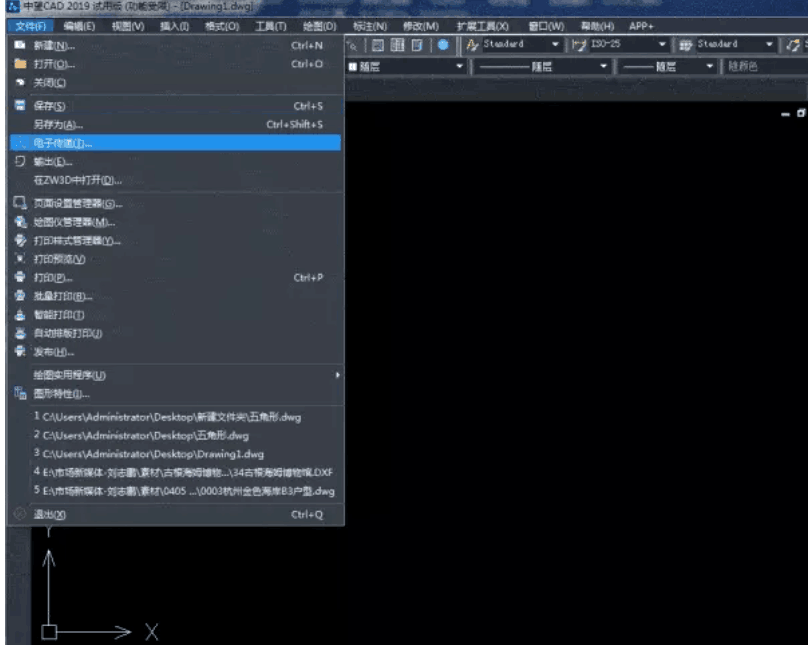The image size is (808, 645).
Task: Click the 打印(P) printer icon
Action: [x=20, y=277]
